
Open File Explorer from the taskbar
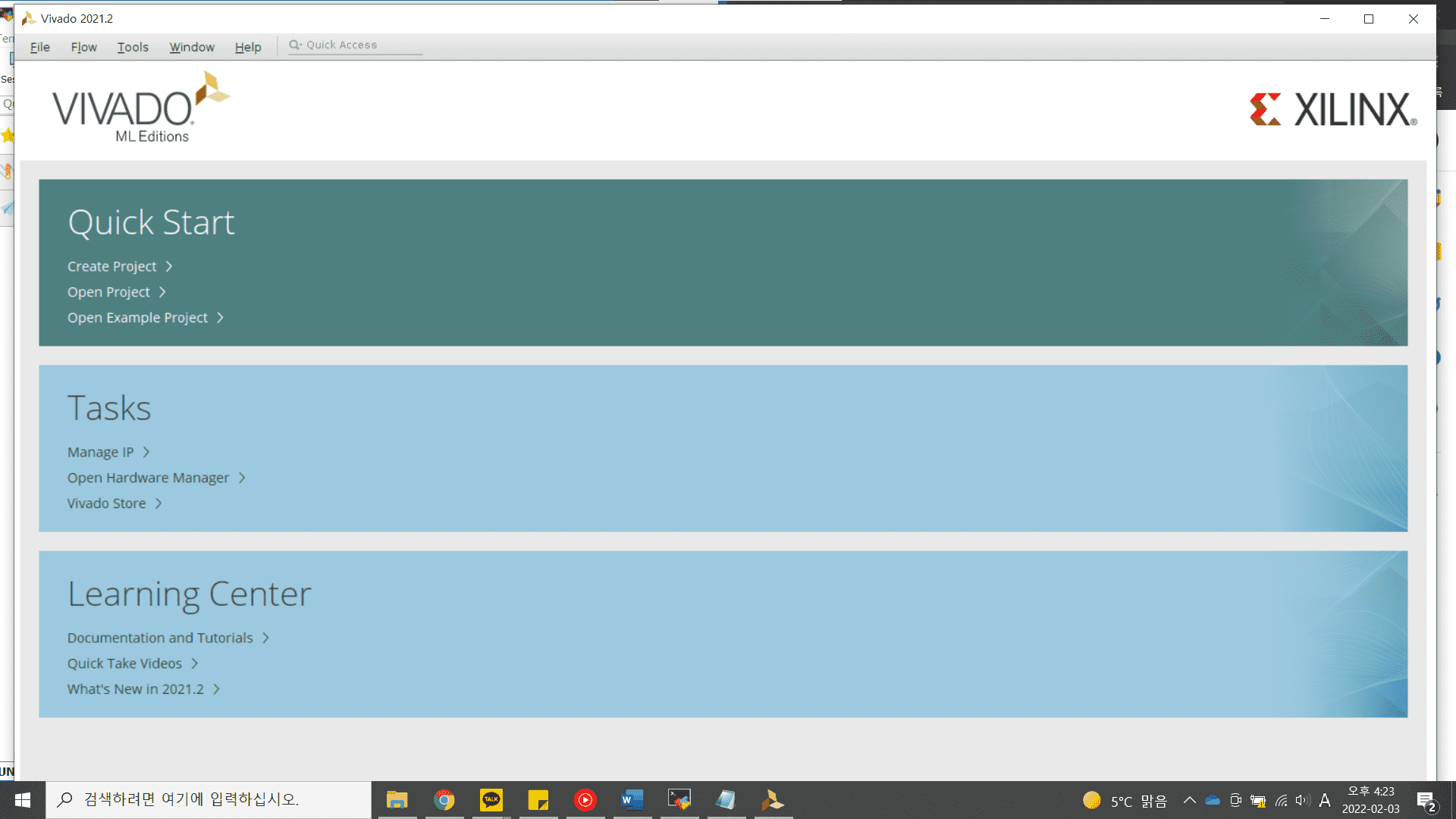(397, 800)
